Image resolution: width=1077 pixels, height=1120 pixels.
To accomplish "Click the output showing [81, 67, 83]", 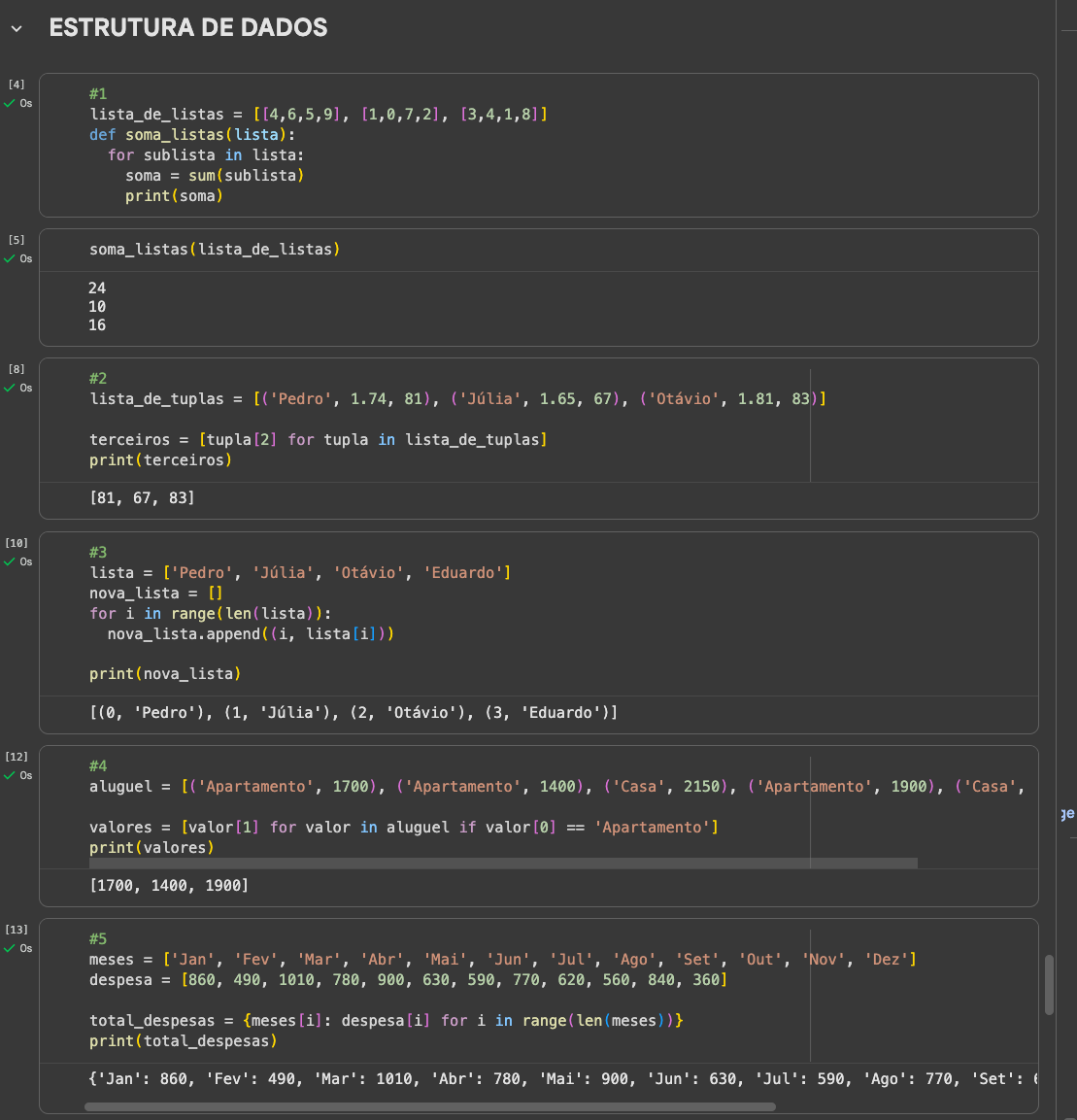I will point(142,497).
